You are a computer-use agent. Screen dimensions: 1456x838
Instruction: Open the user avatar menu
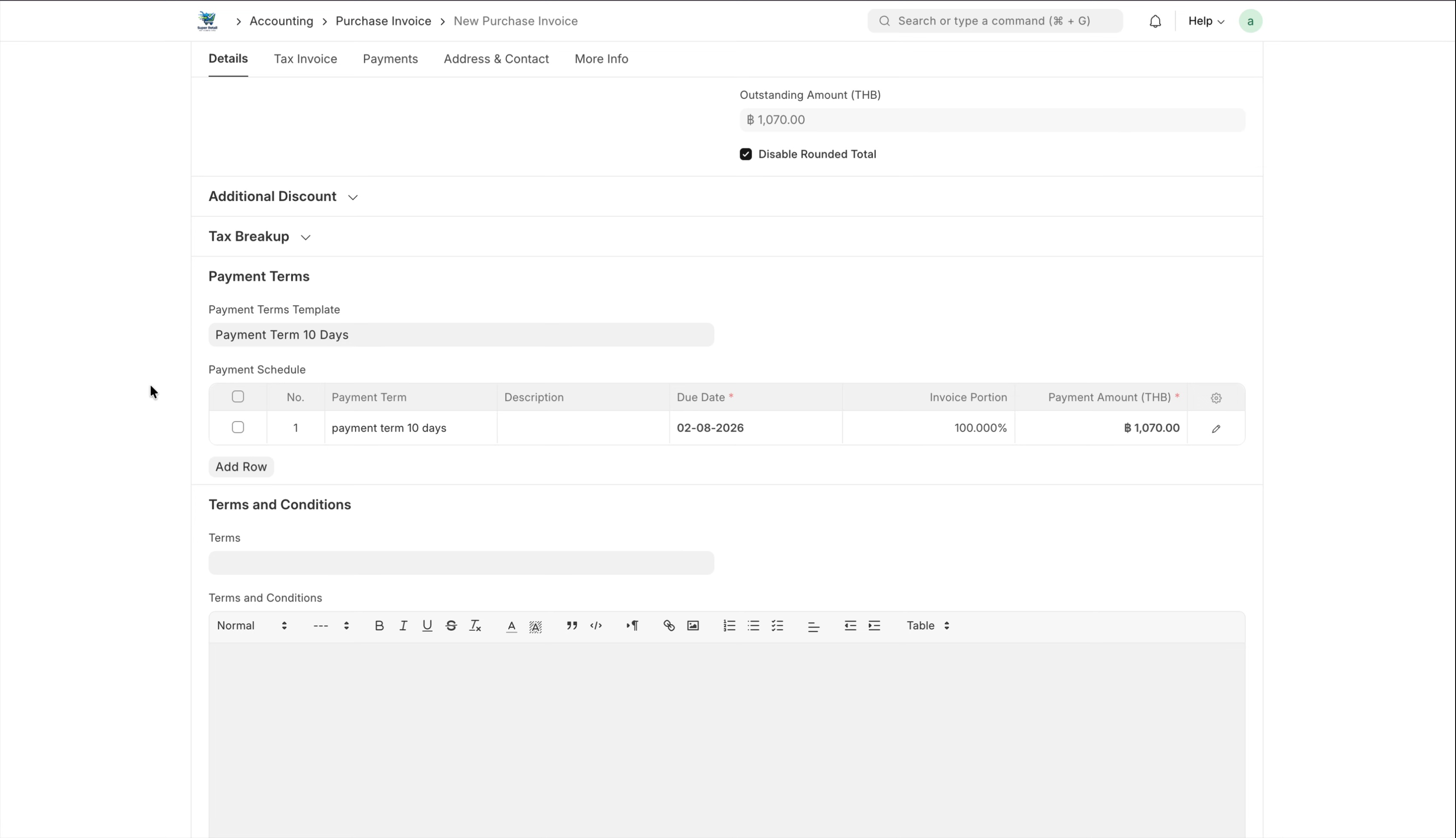click(x=1250, y=21)
